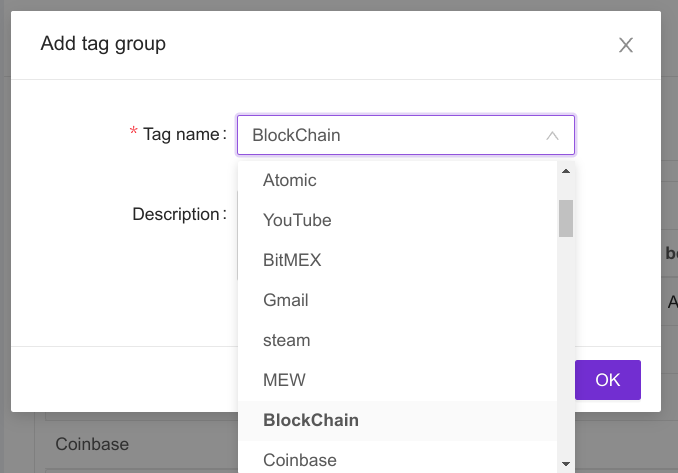Image resolution: width=678 pixels, height=473 pixels.
Task: Click the Add tag group title
Action: point(103,43)
